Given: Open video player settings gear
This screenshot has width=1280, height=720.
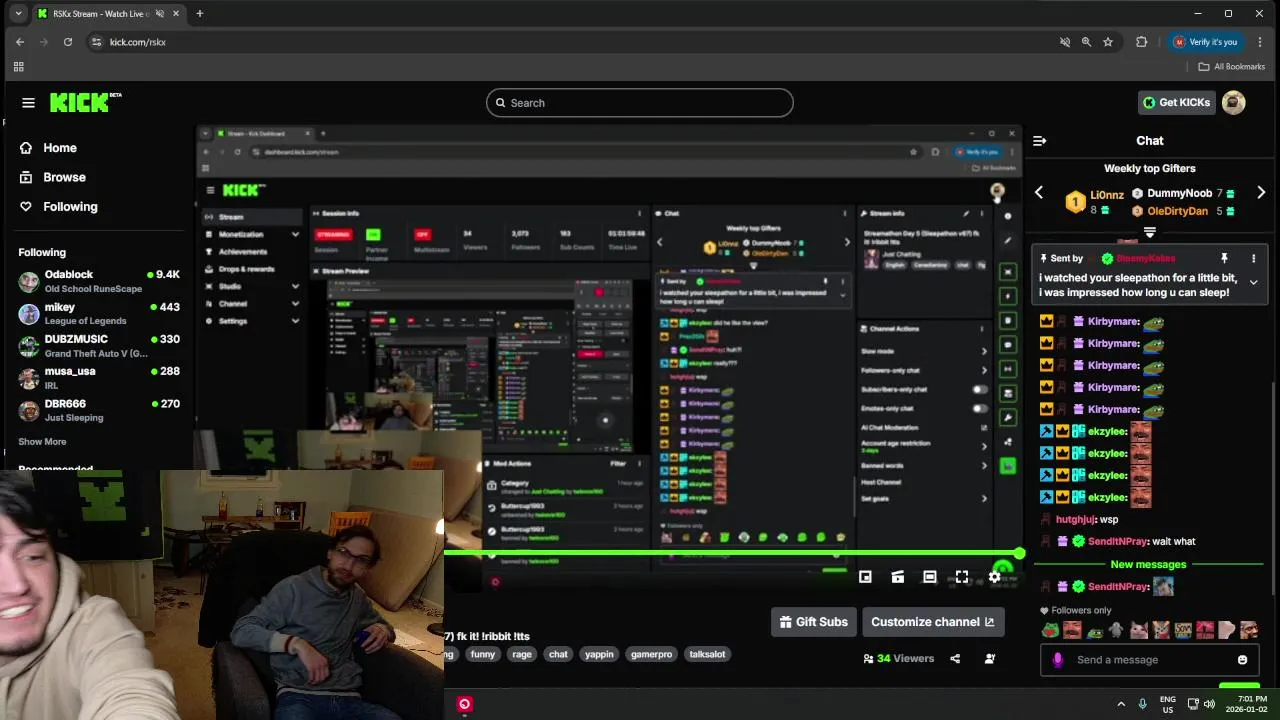Looking at the screenshot, I should pyautogui.click(x=994, y=577).
